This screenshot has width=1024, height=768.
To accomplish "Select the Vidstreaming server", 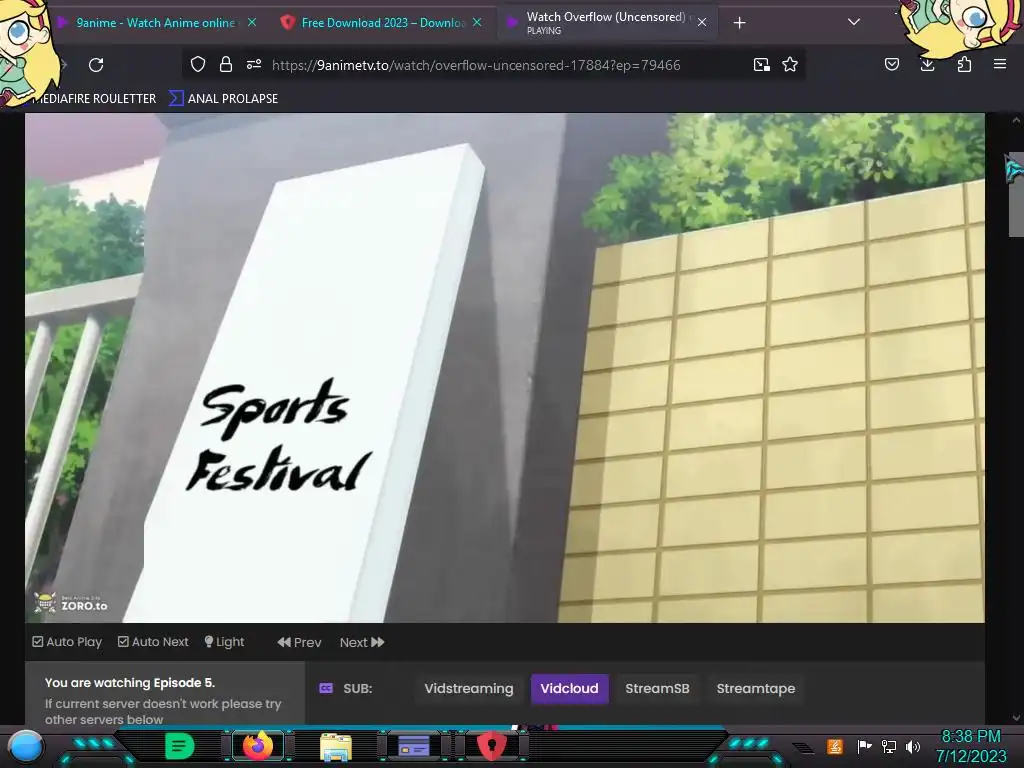I will click(469, 688).
